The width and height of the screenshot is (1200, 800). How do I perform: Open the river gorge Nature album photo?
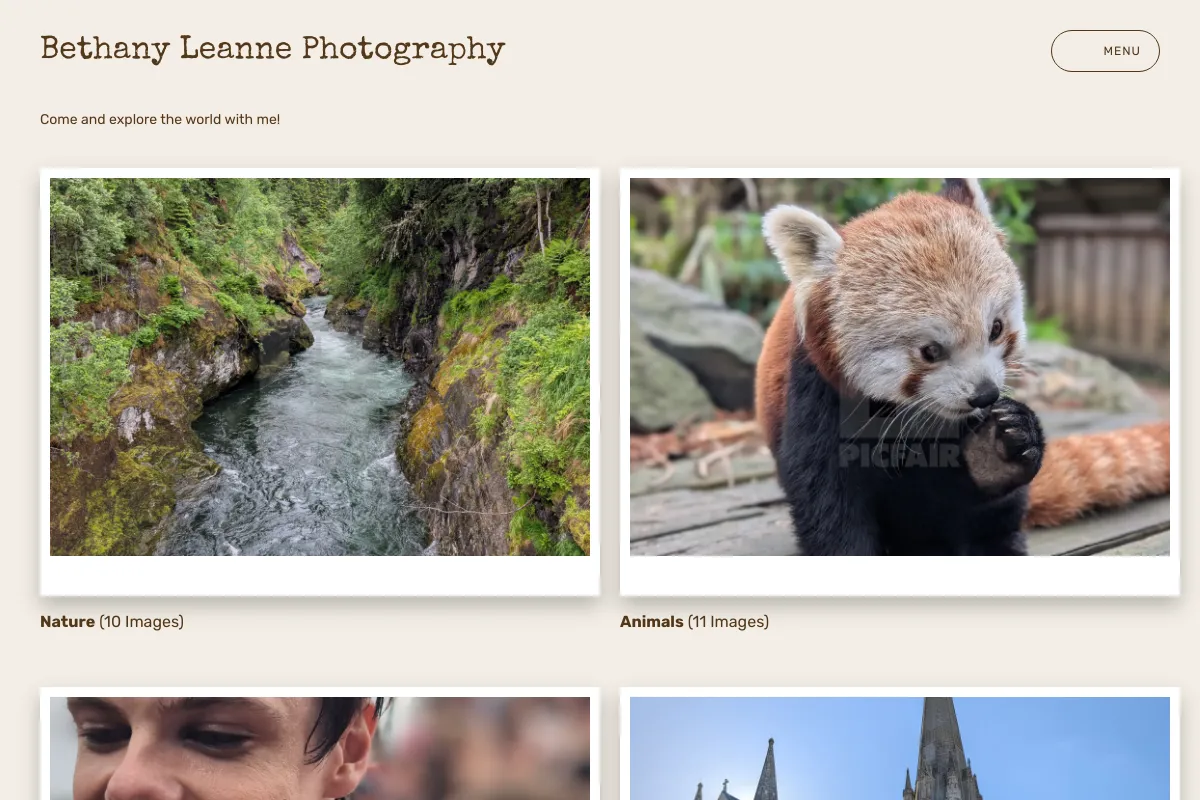320,367
